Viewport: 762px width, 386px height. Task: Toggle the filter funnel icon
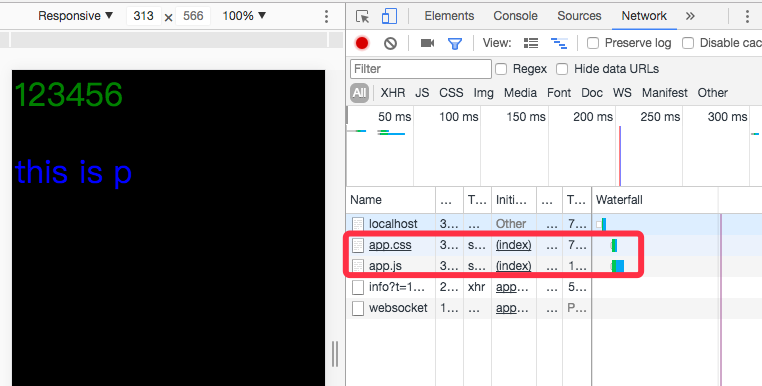point(454,44)
